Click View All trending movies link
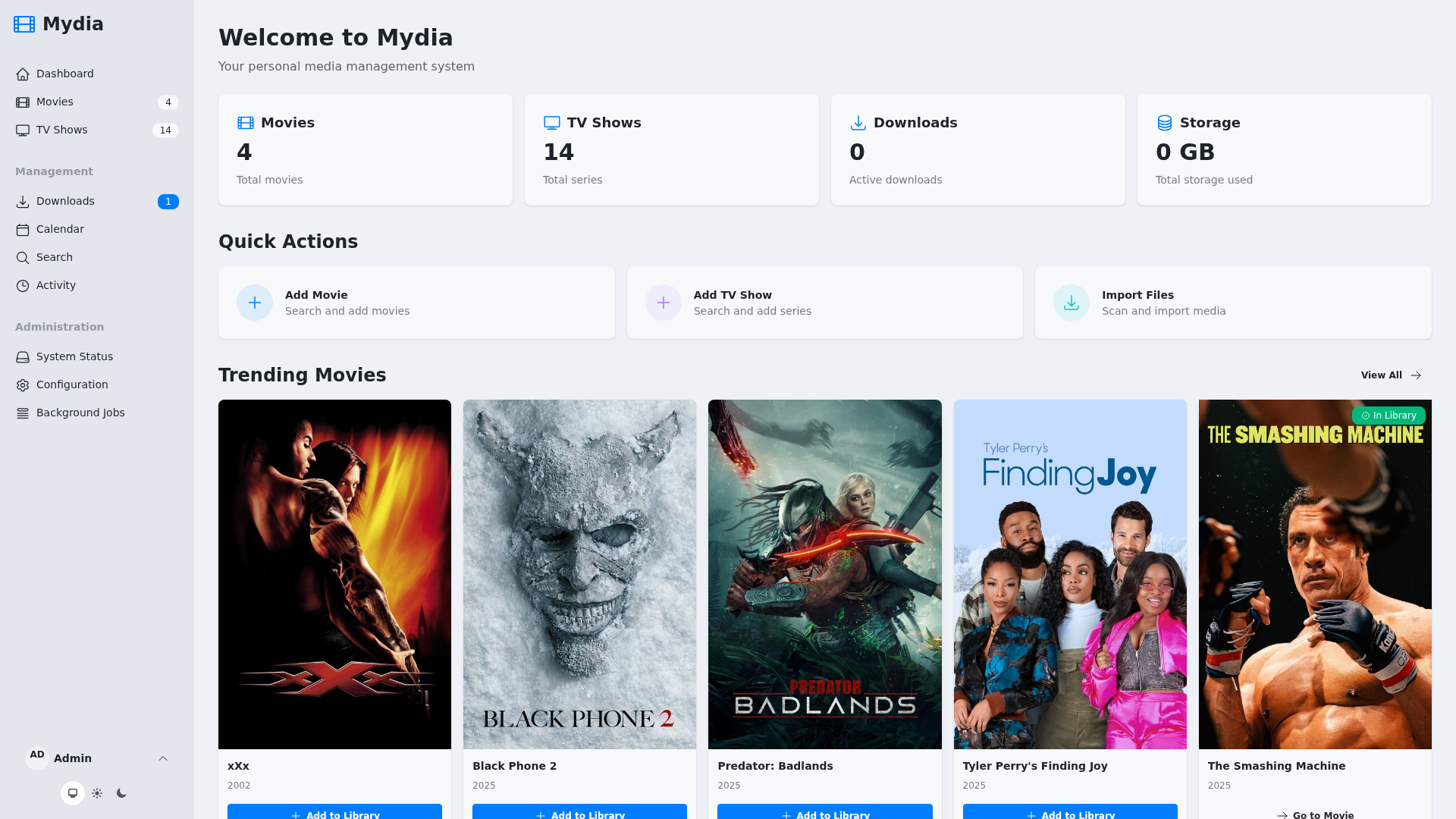The width and height of the screenshot is (1456, 819). pos(1391,375)
